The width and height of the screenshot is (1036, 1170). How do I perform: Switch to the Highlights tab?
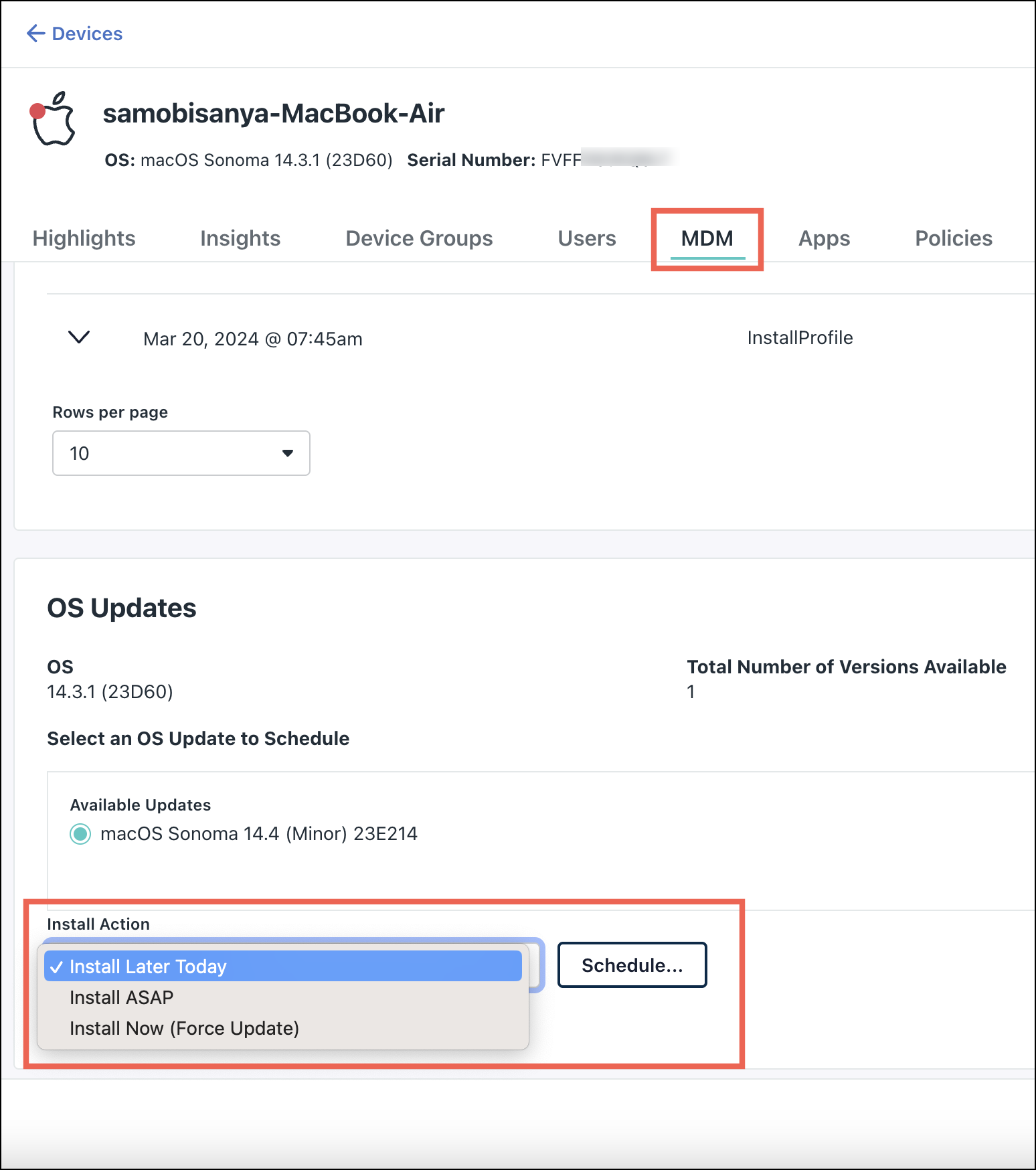pos(84,238)
